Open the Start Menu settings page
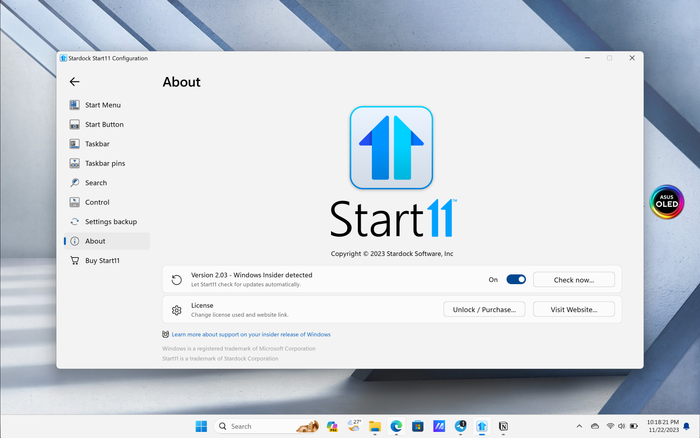The height and width of the screenshot is (438, 700). (x=106, y=105)
